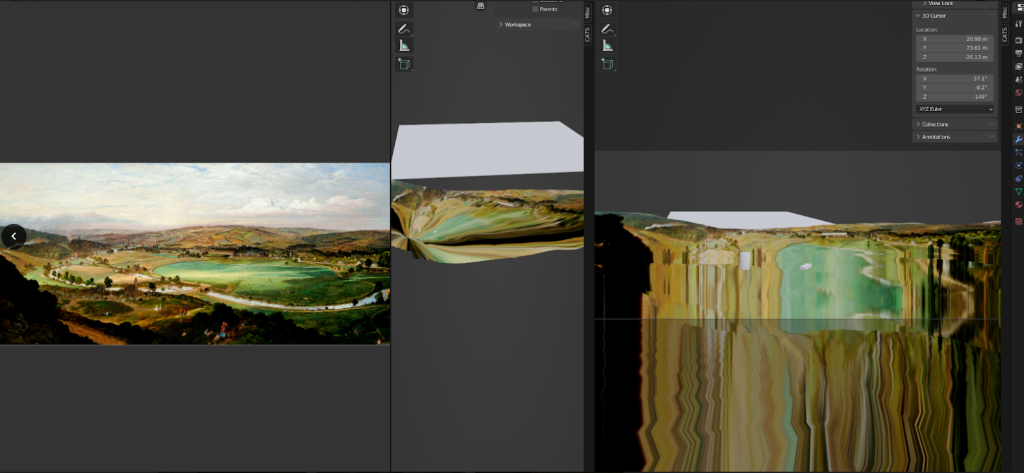Expand the Annotations panel
This screenshot has height=473, width=1024.
point(954,137)
